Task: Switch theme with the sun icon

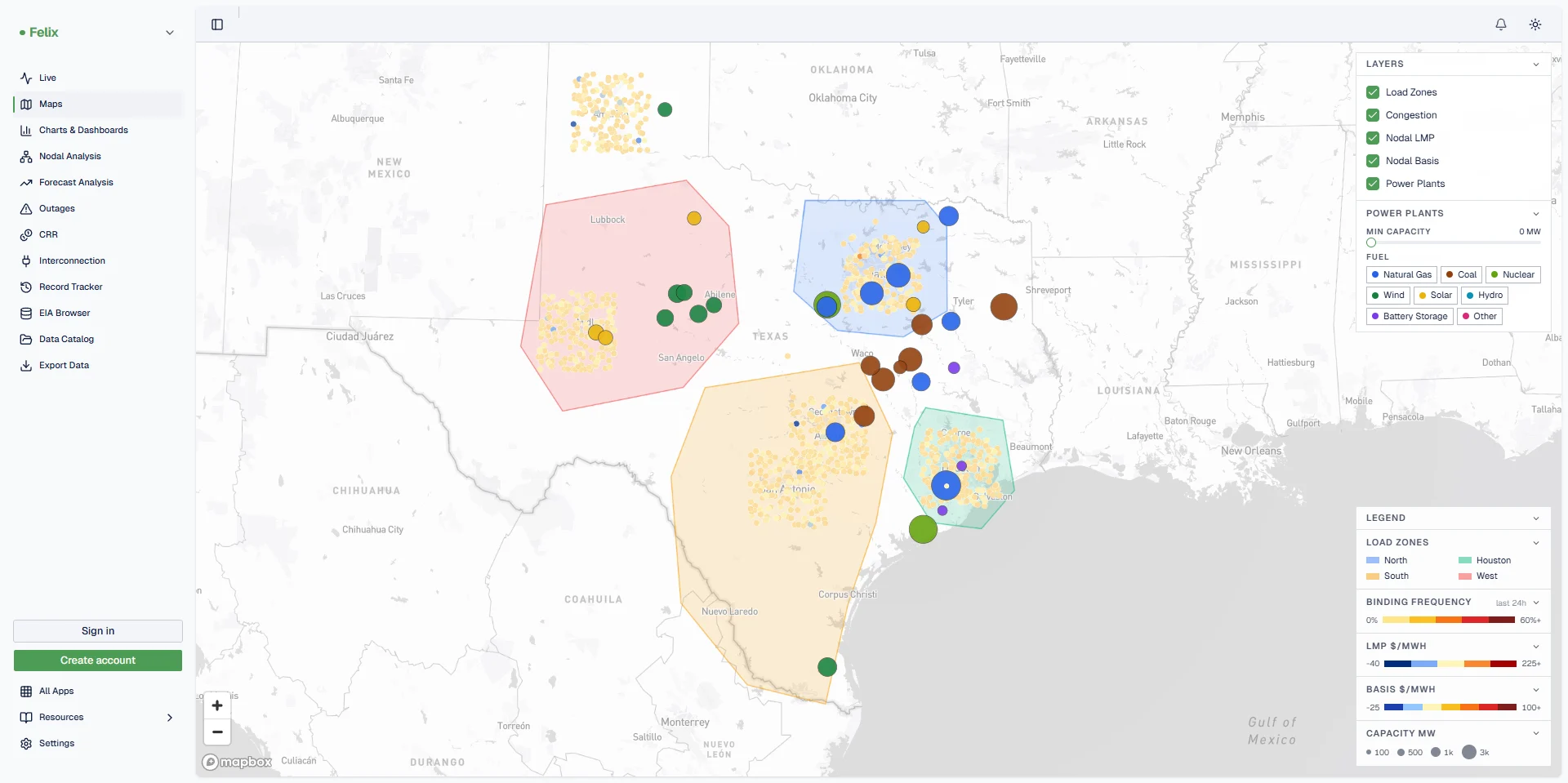Action: (x=1535, y=24)
